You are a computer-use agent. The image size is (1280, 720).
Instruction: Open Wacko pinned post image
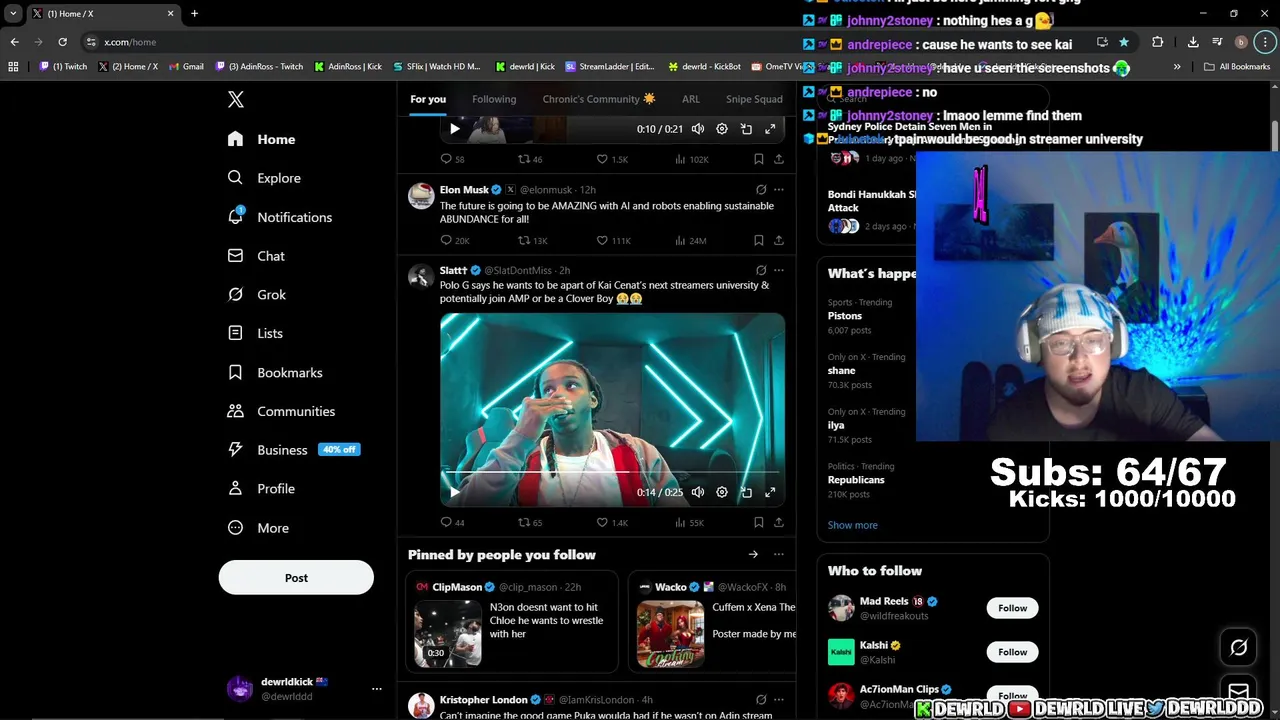click(670, 634)
